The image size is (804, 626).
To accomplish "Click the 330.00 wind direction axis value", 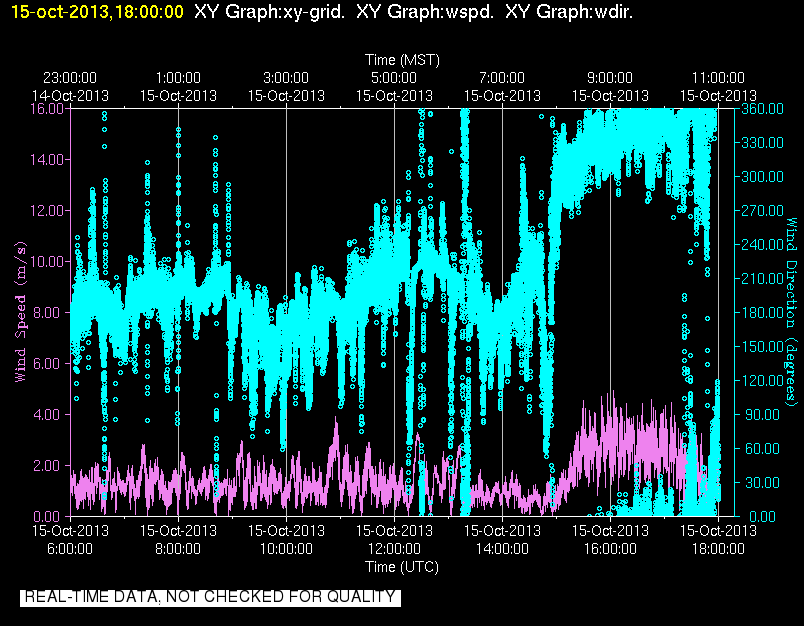I will 762,143.
